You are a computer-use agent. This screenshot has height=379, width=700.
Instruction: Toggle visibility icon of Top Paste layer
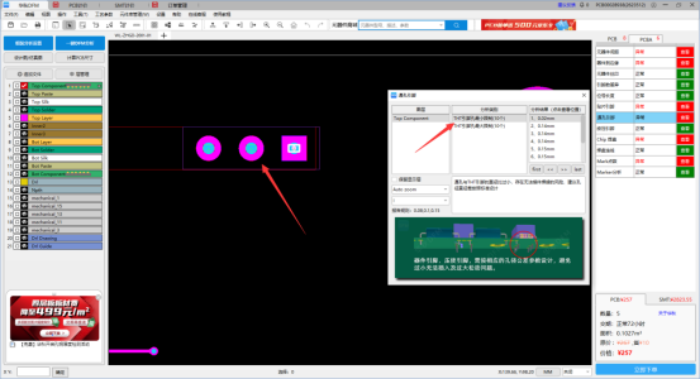(24, 94)
